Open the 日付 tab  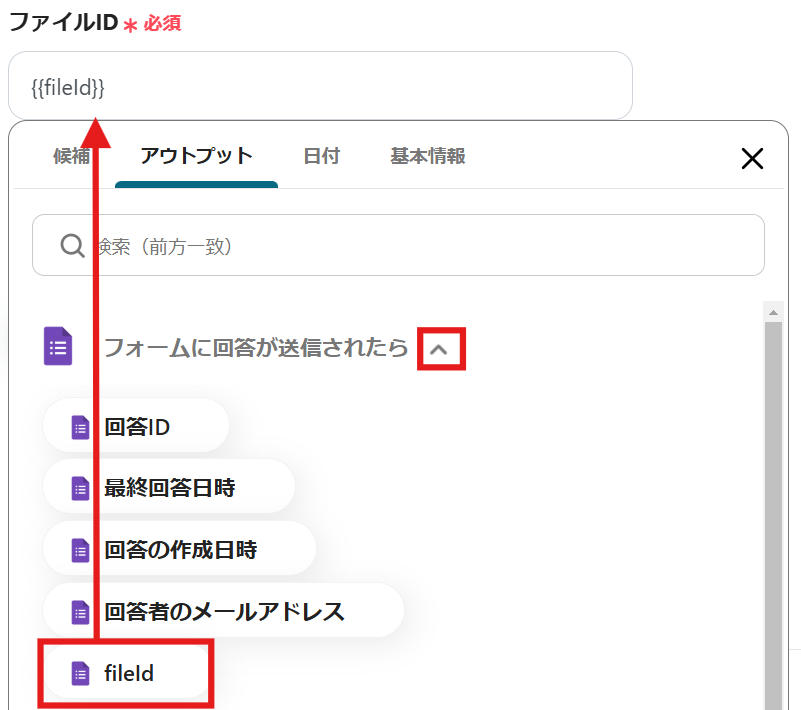[x=321, y=156]
